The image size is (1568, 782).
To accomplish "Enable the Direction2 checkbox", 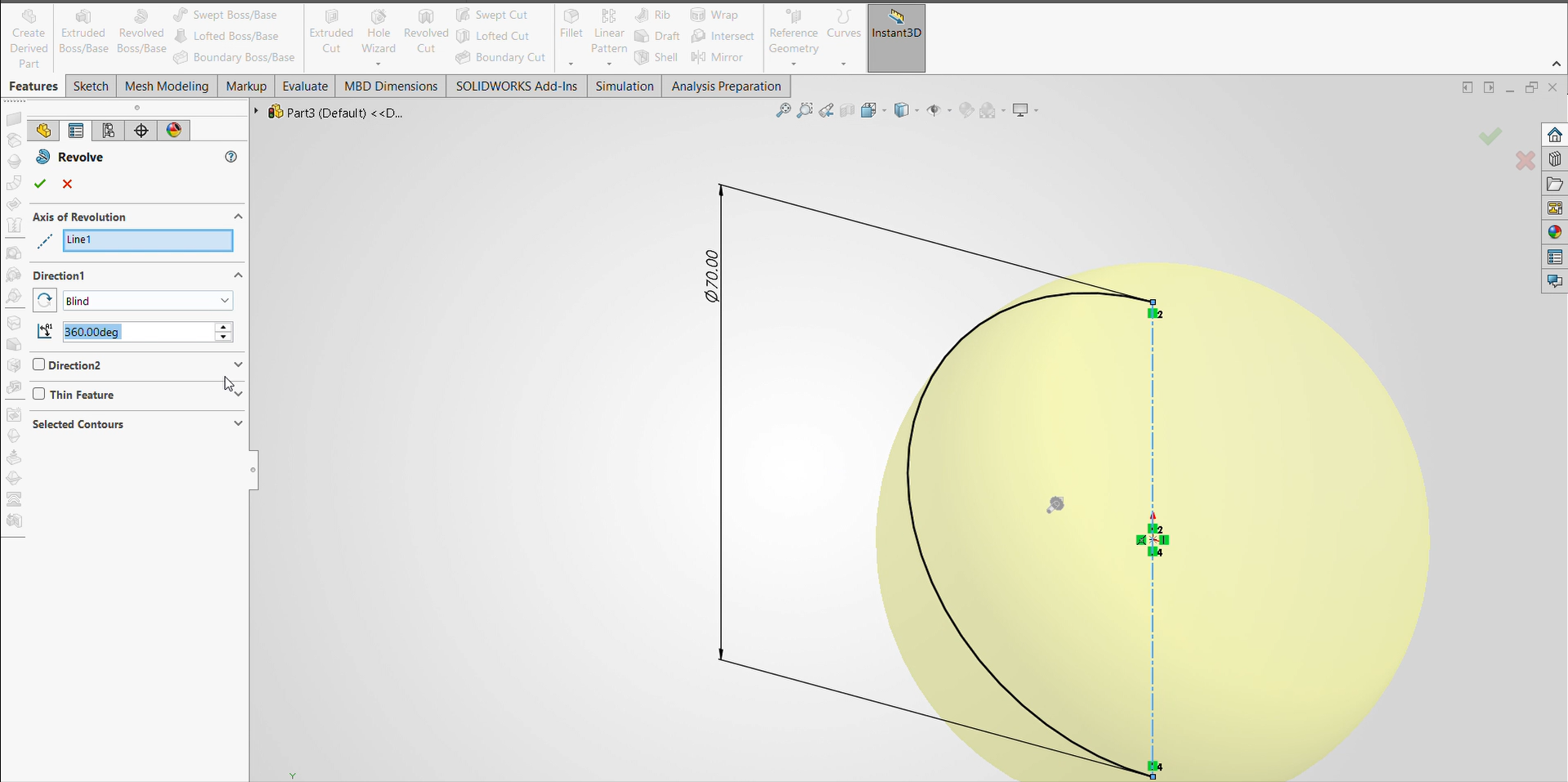I will [38, 364].
